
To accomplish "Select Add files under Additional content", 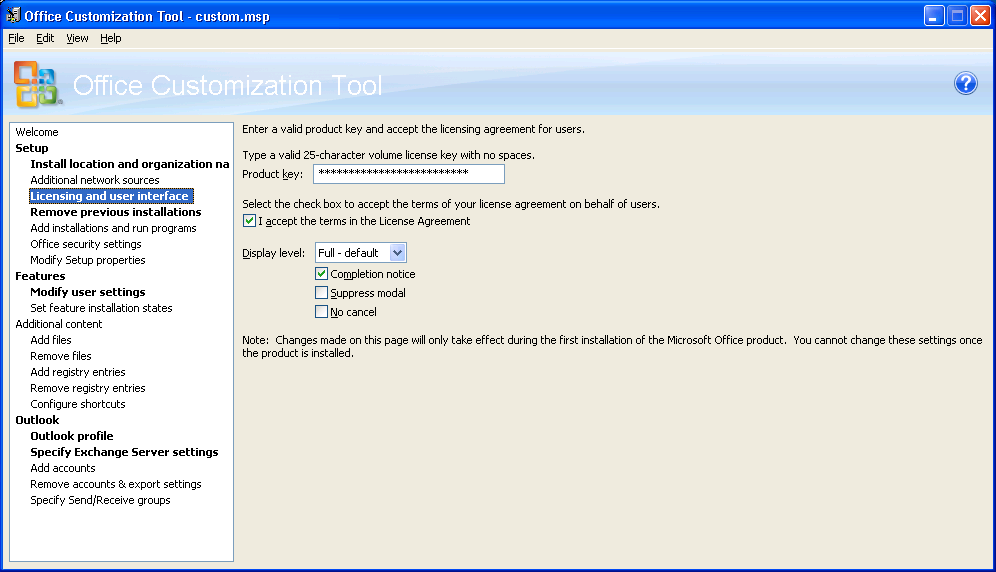I will point(51,340).
